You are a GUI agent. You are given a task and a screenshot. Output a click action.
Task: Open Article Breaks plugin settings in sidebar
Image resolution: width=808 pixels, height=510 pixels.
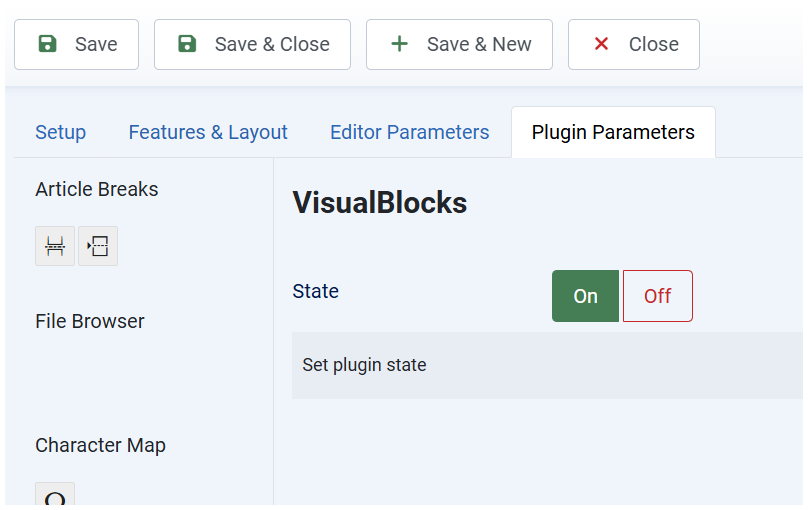tap(97, 189)
